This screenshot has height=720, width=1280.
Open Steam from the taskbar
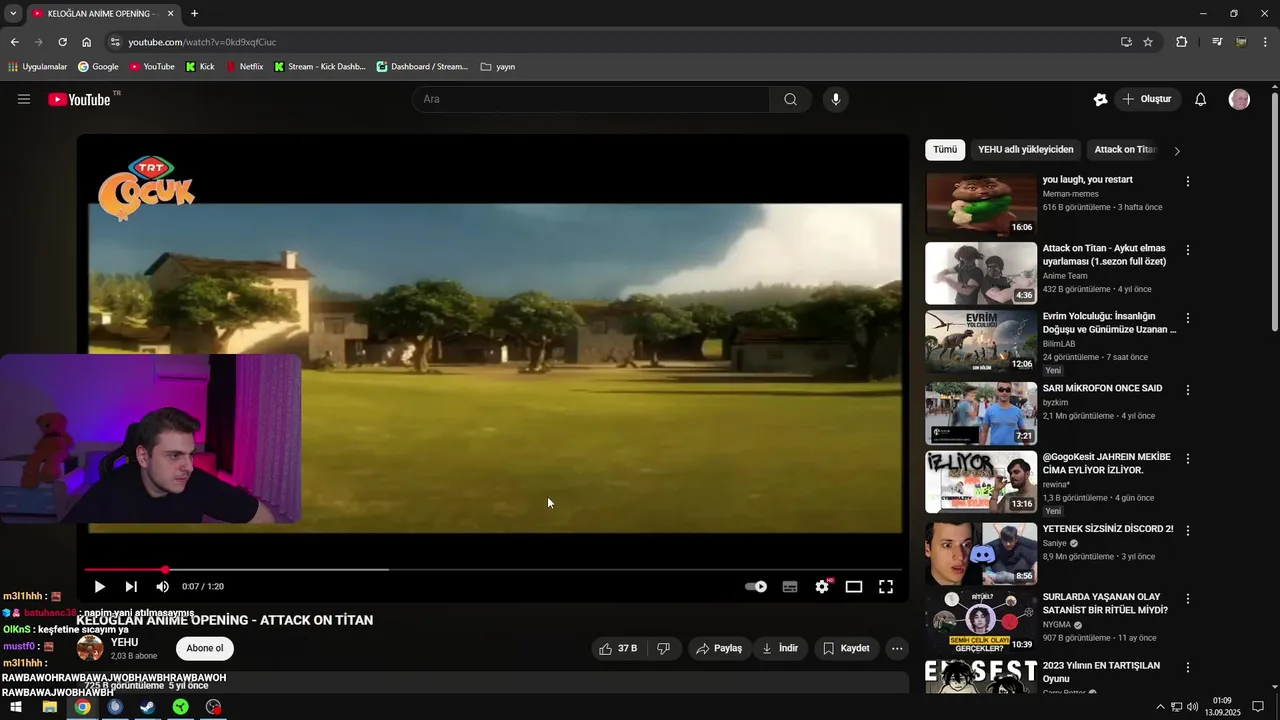click(147, 707)
